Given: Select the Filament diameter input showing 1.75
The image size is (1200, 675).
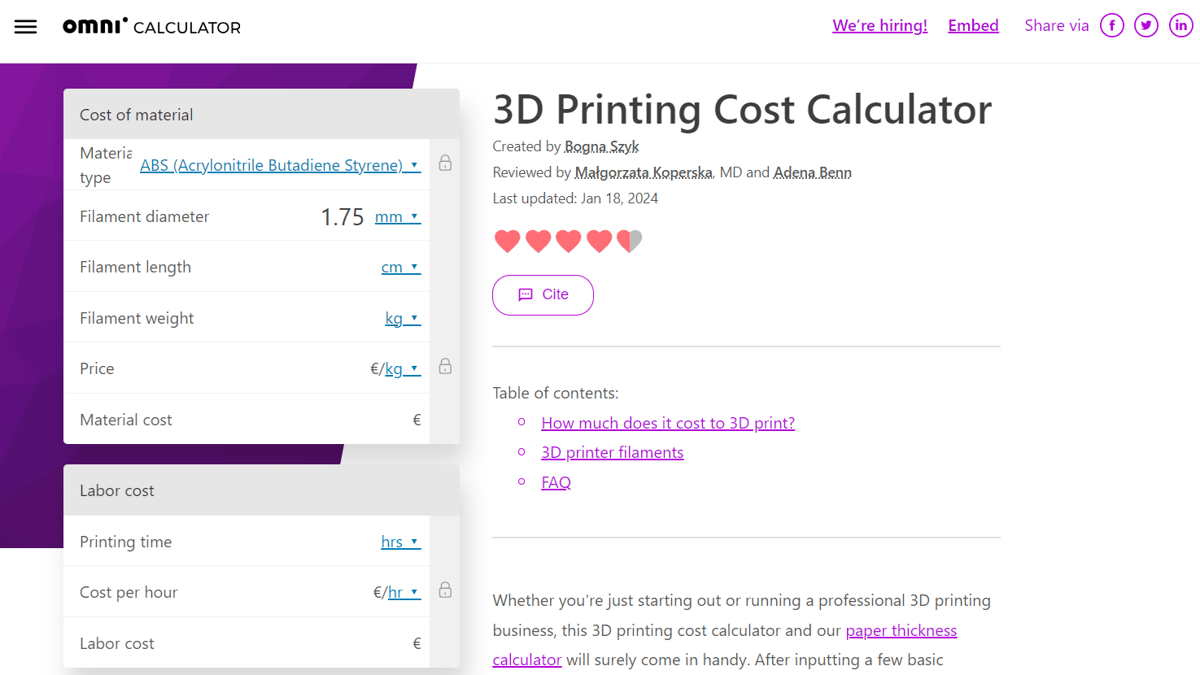Looking at the screenshot, I should pyautogui.click(x=342, y=216).
